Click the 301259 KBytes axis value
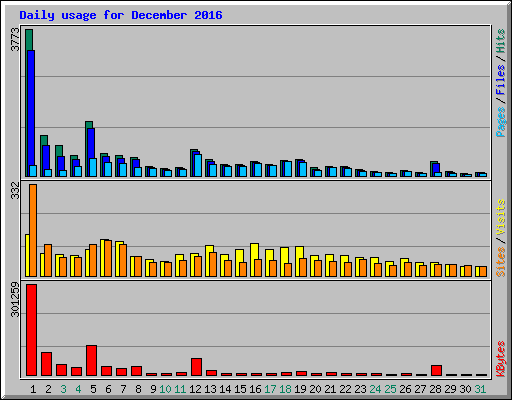This screenshot has height=400, width=512. click(15, 300)
